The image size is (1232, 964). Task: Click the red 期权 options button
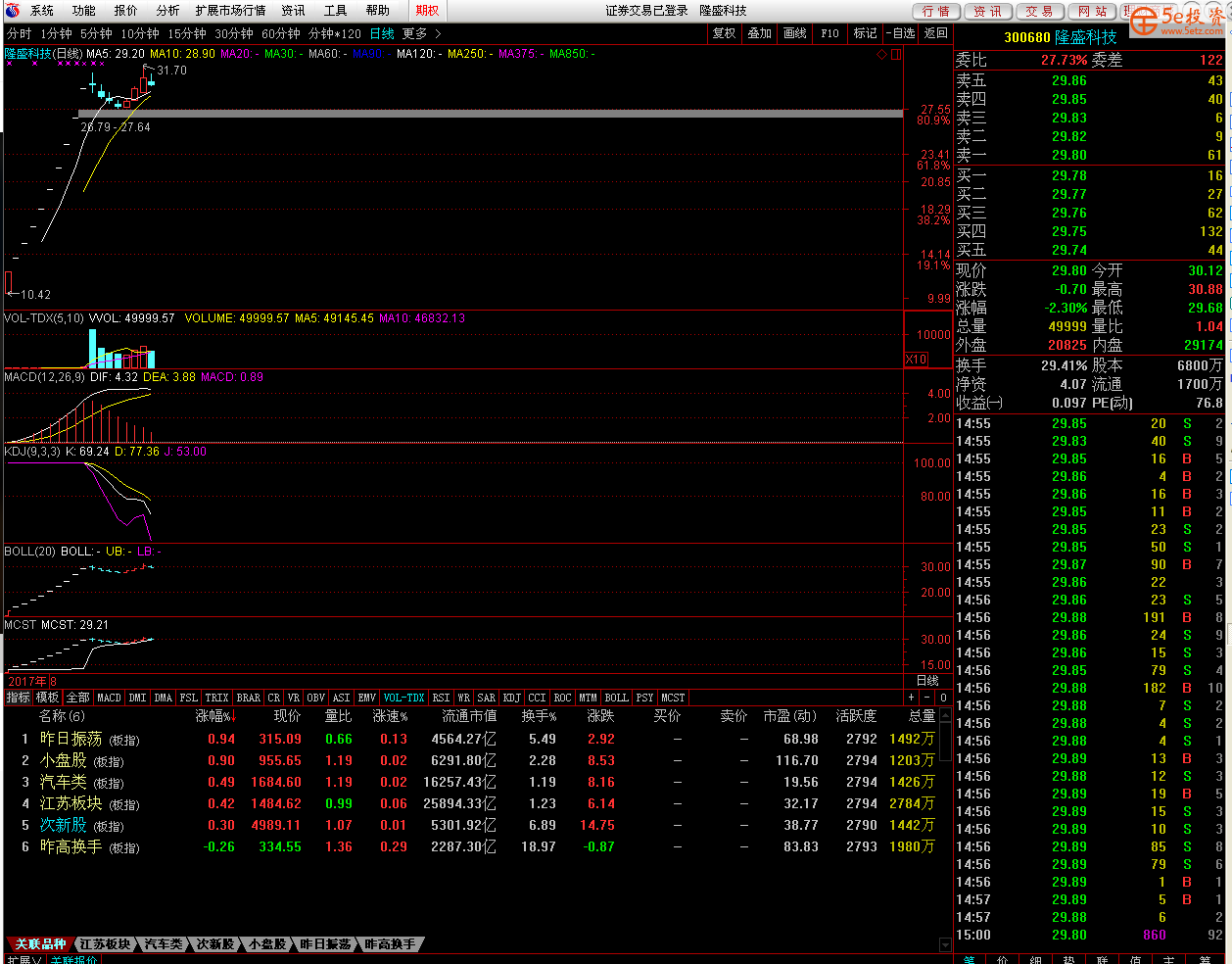427,11
